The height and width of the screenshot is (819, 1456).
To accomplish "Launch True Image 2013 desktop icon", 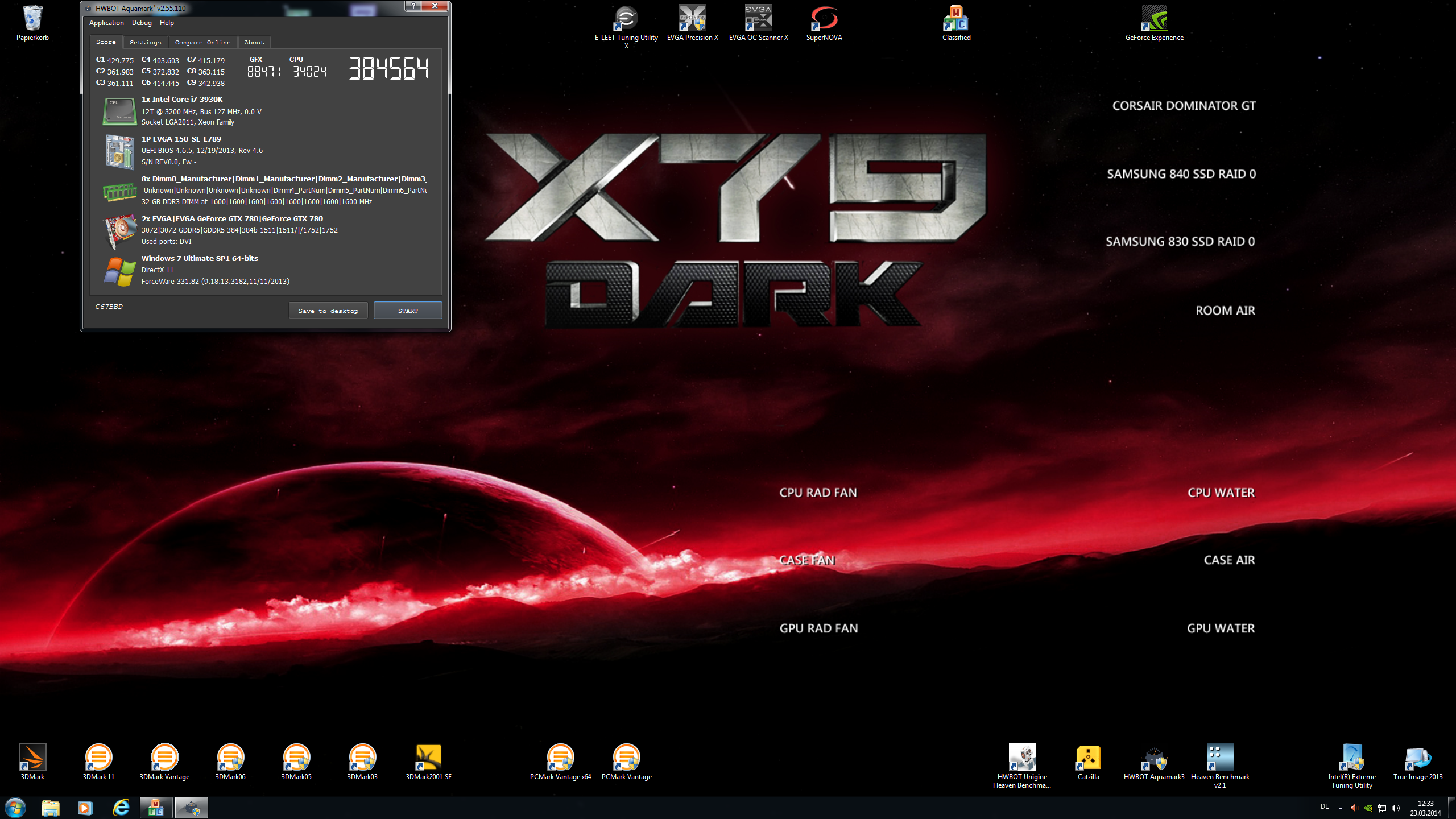I will [1418, 762].
